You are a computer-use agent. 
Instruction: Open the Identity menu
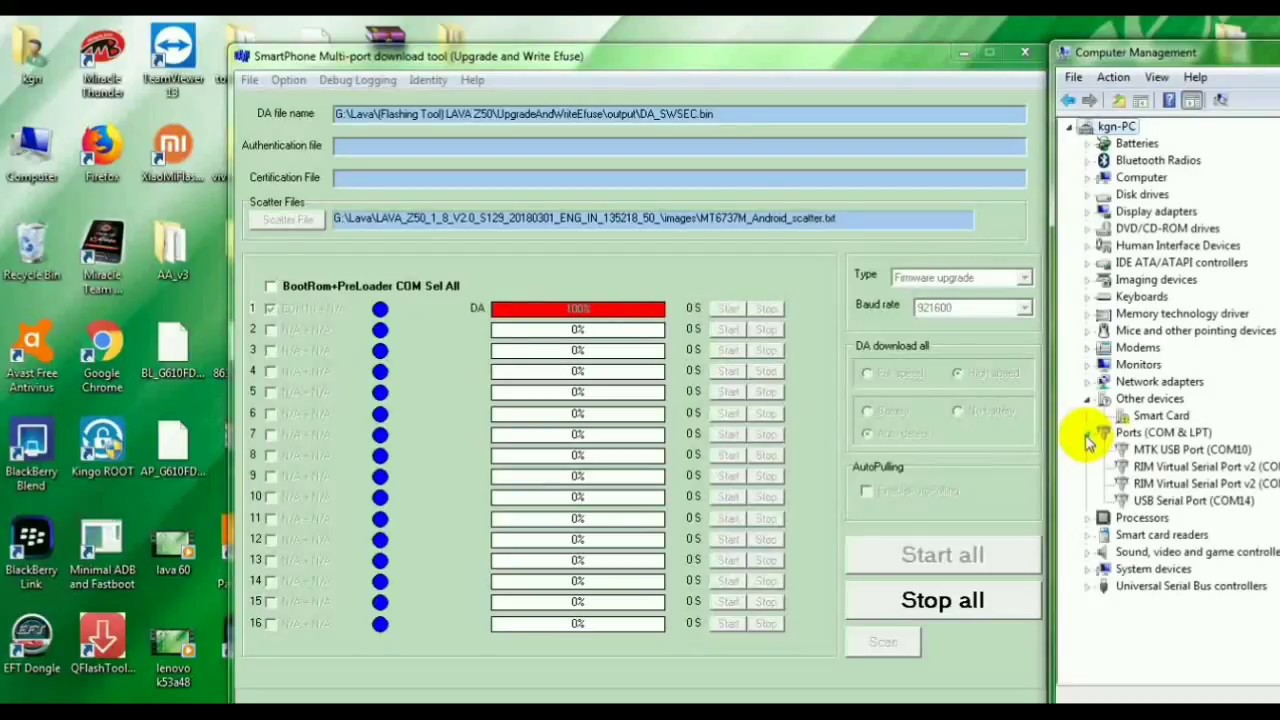point(428,80)
